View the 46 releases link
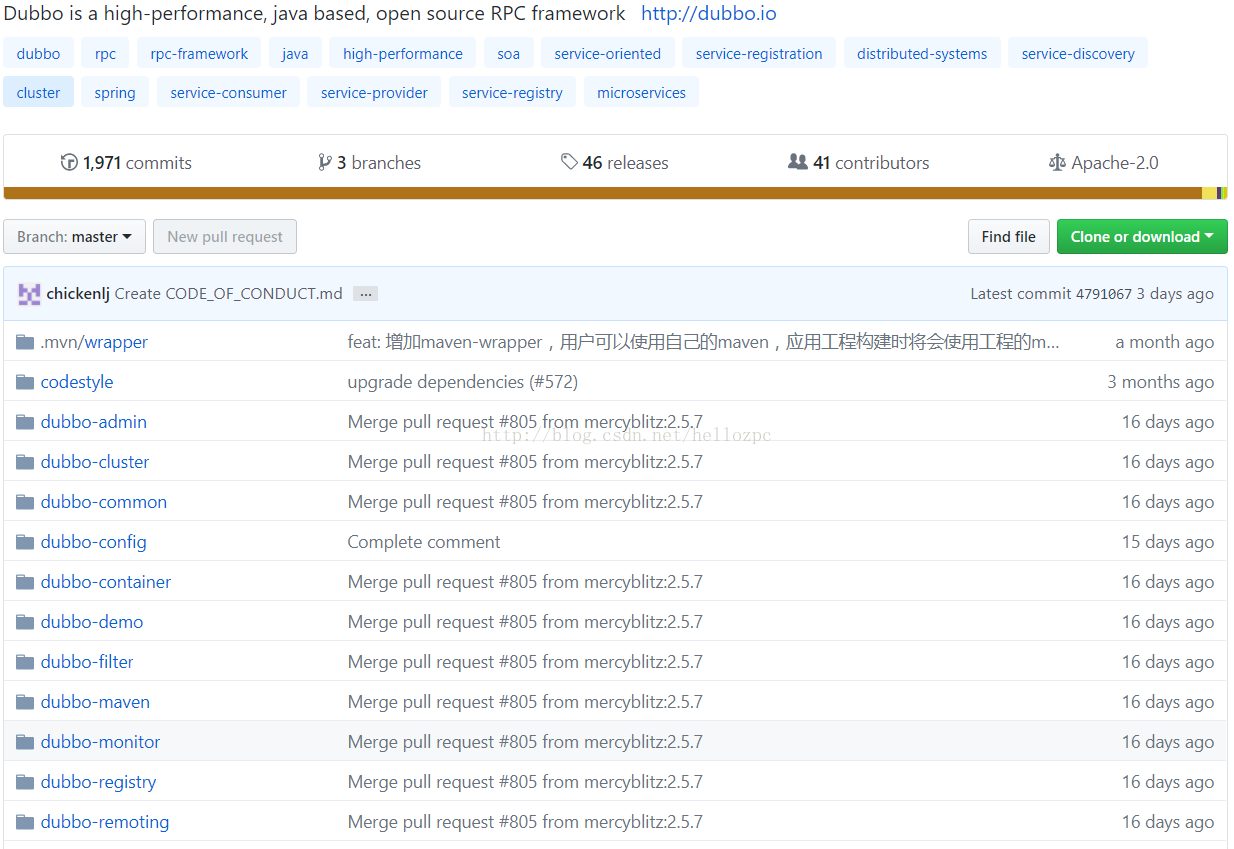 (615, 162)
